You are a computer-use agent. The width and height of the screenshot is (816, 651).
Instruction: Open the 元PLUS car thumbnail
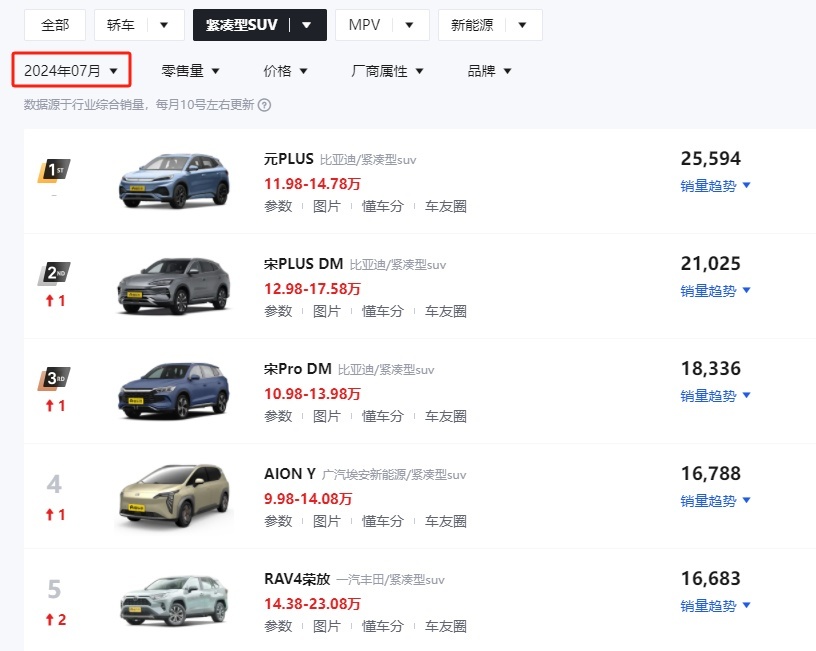(174, 181)
